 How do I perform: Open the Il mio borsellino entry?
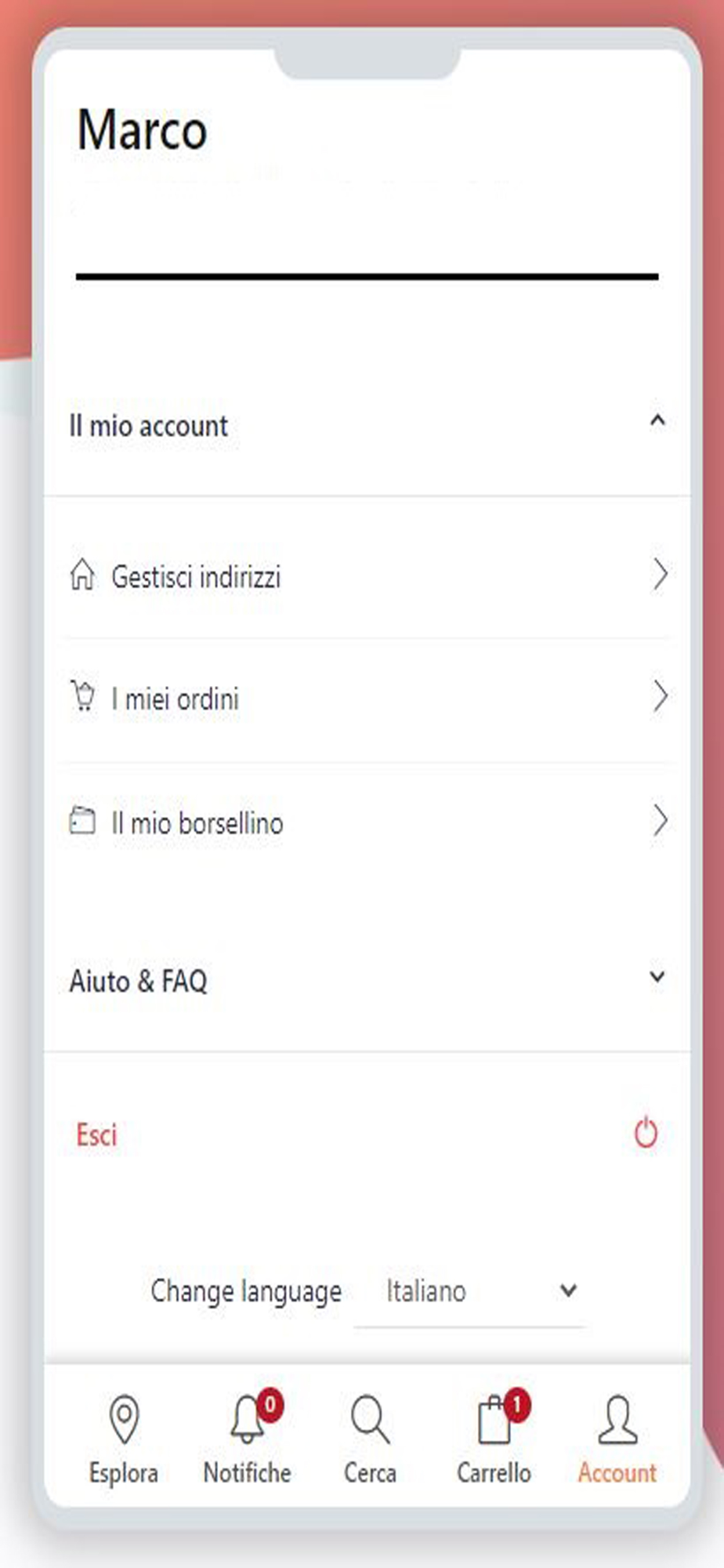368,822
